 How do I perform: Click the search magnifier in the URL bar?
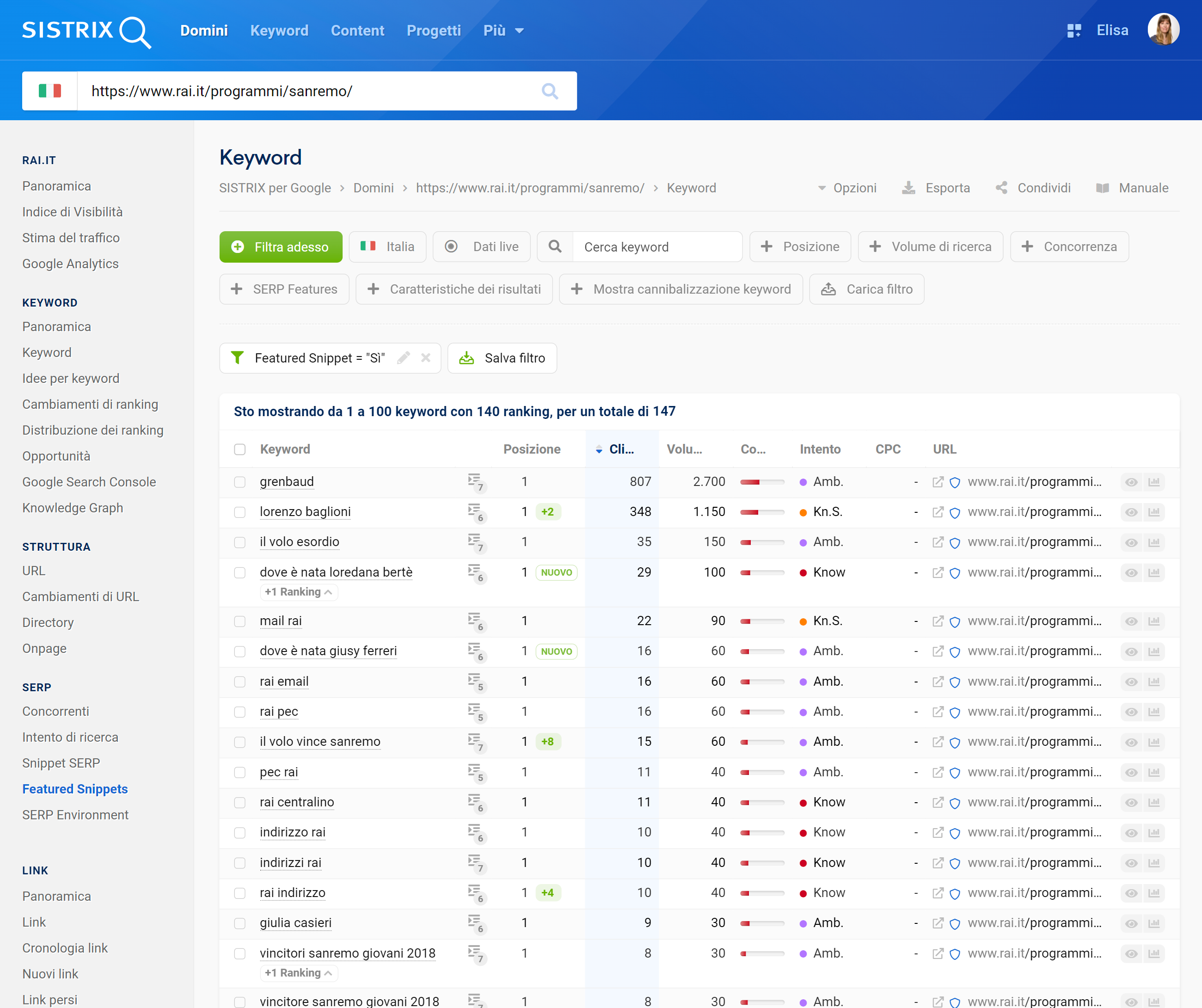click(550, 91)
